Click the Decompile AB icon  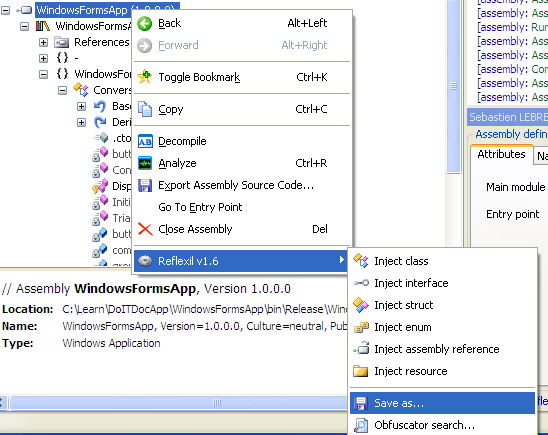[145, 142]
